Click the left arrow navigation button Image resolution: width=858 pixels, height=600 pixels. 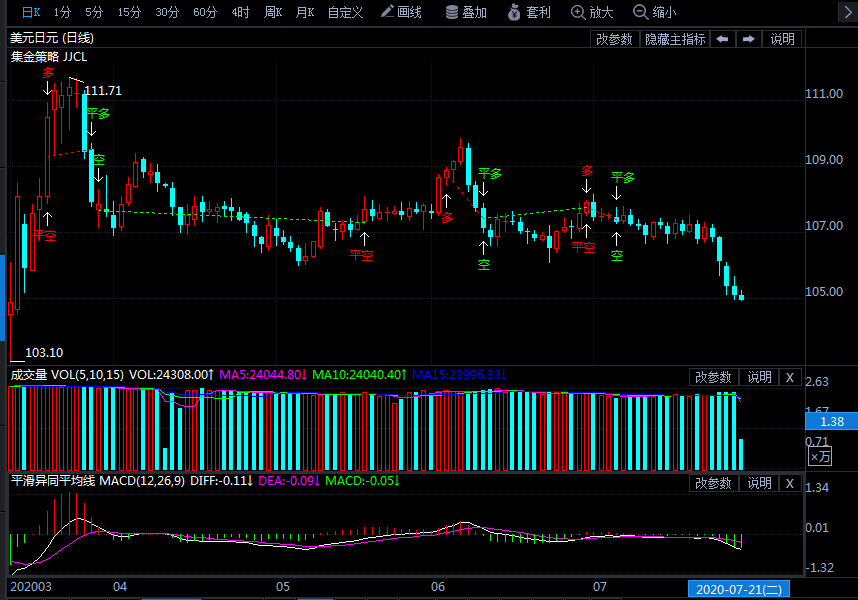(721, 39)
